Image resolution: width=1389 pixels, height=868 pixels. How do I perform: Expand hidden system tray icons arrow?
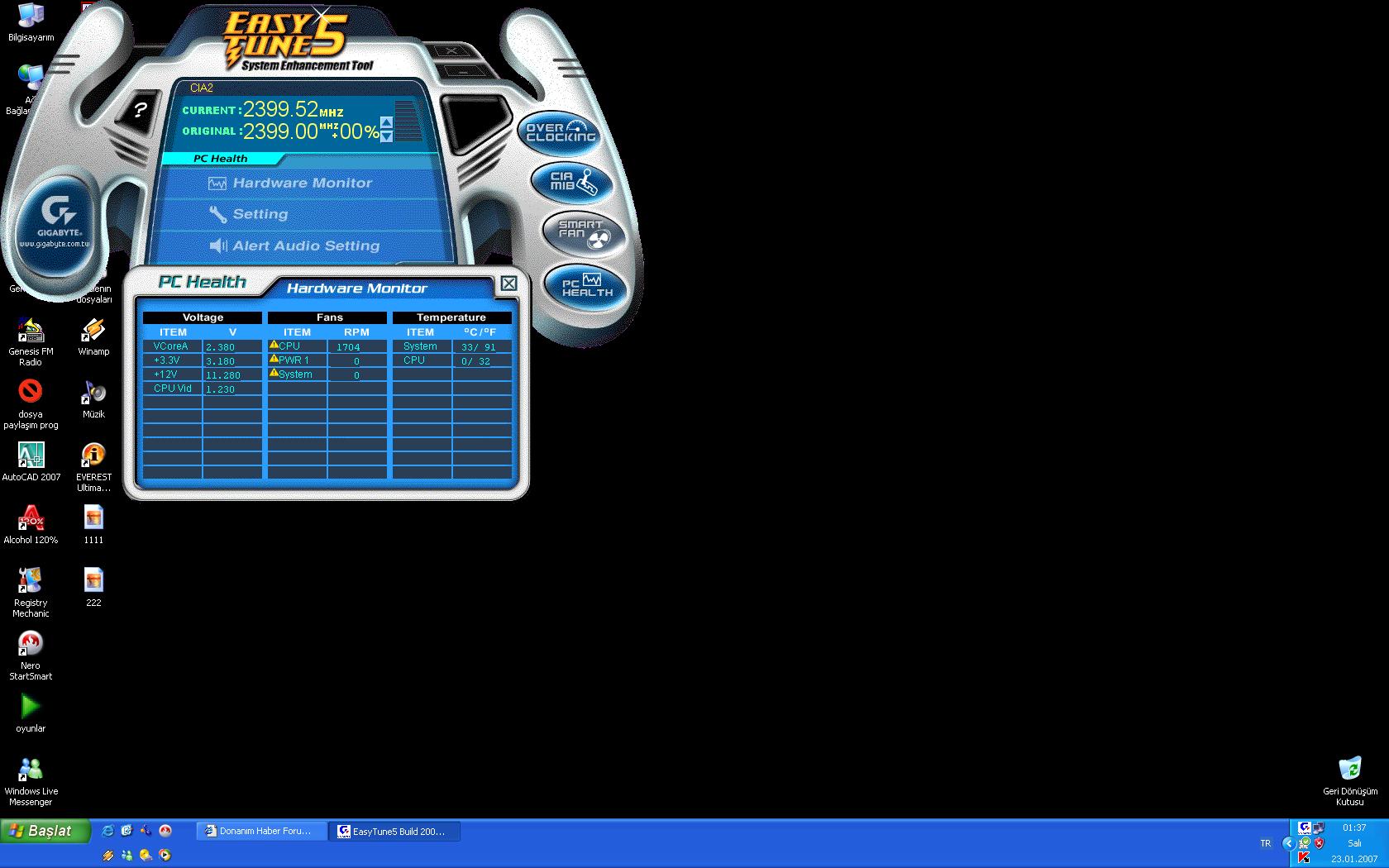click(1288, 843)
